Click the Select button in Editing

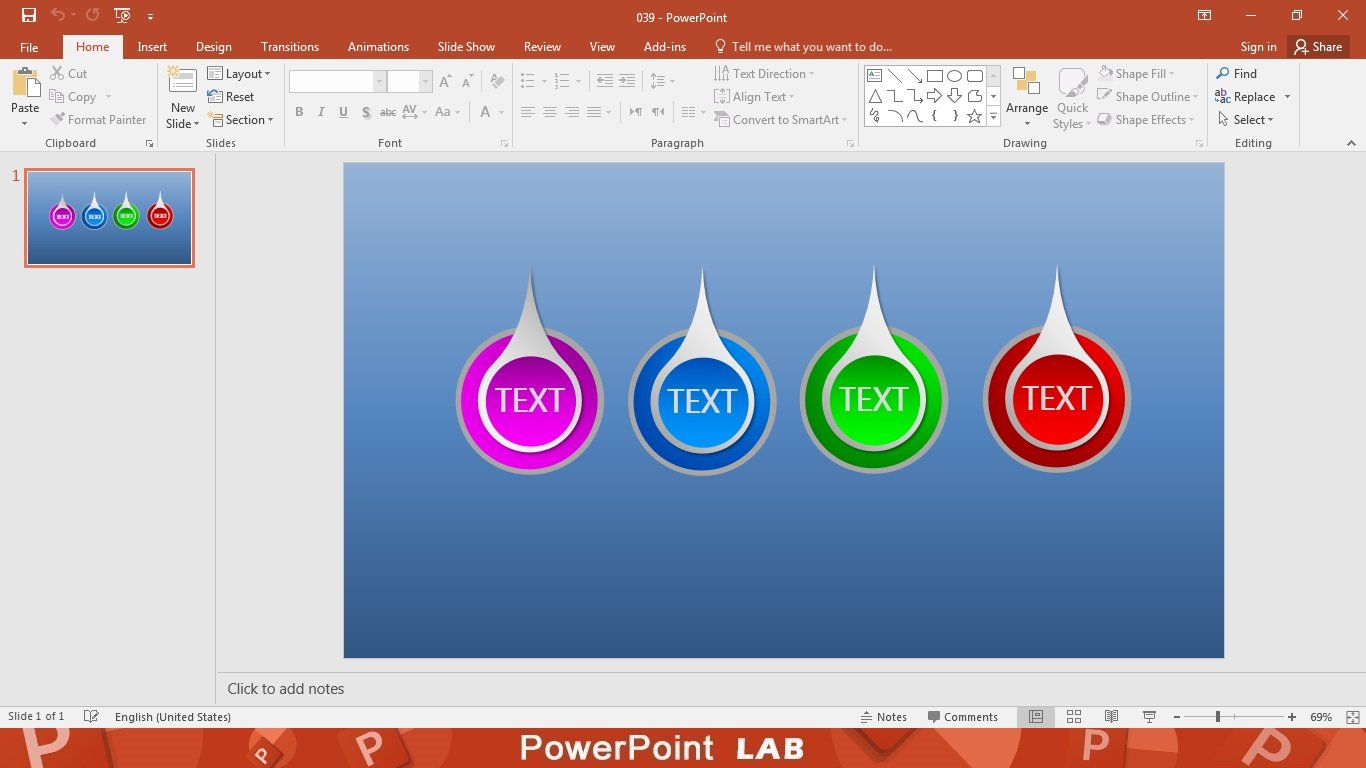pos(1246,120)
